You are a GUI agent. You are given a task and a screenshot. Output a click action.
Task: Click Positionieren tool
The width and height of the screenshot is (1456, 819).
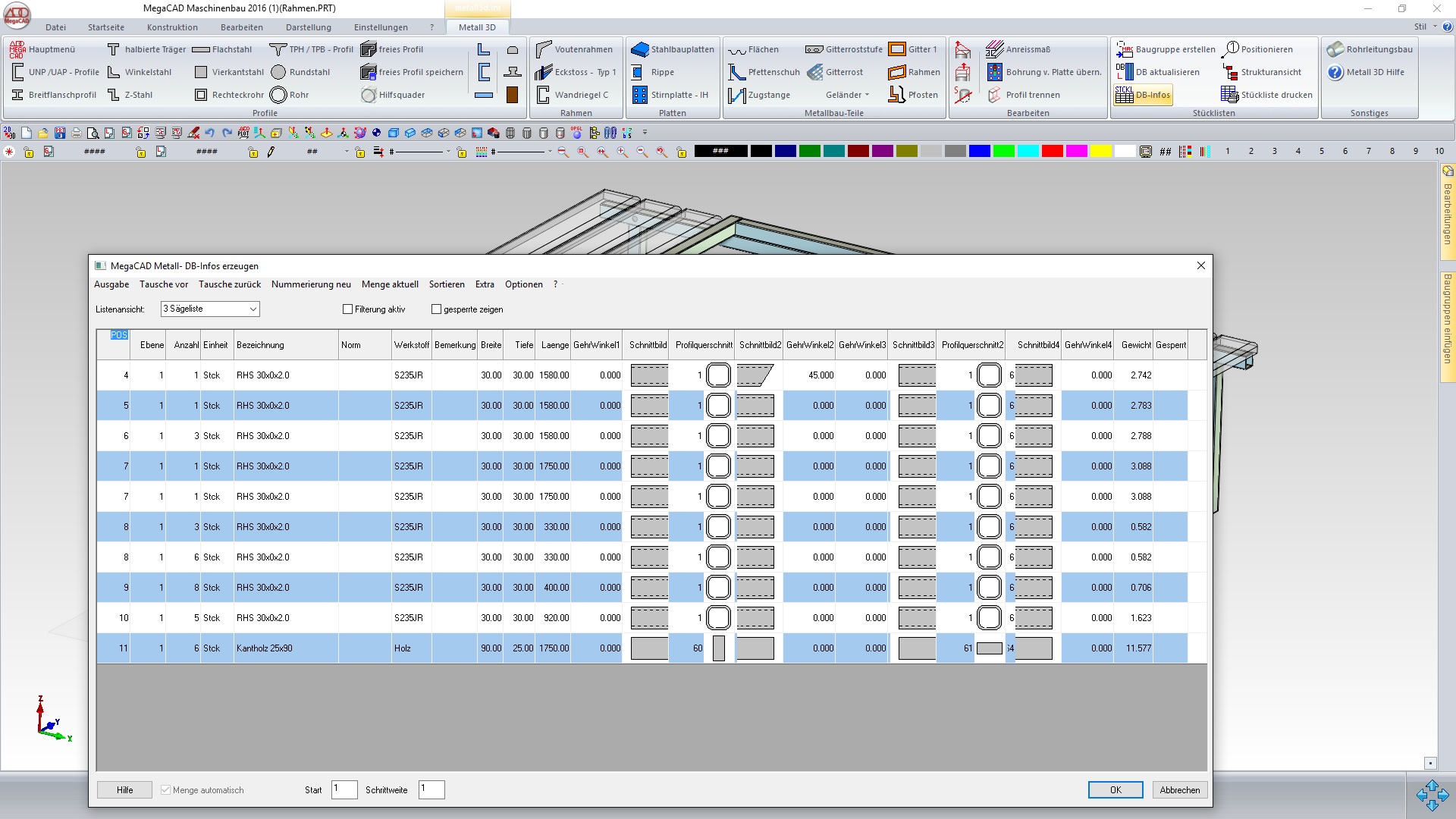point(1257,49)
